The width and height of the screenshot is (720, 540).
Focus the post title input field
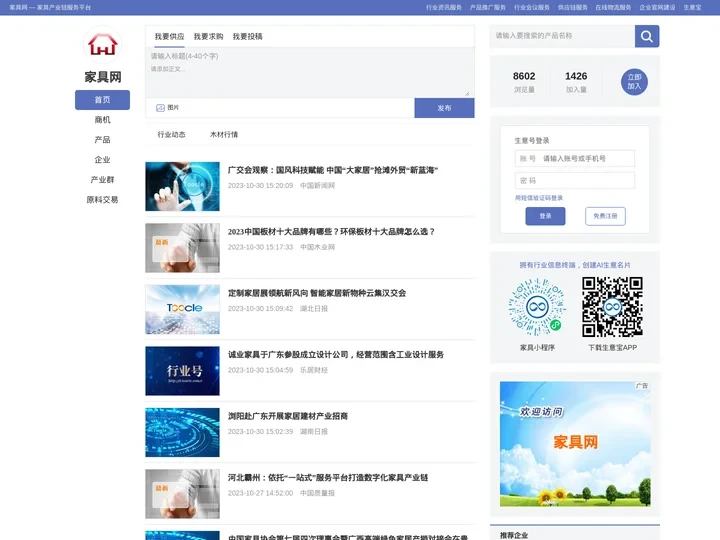308,56
